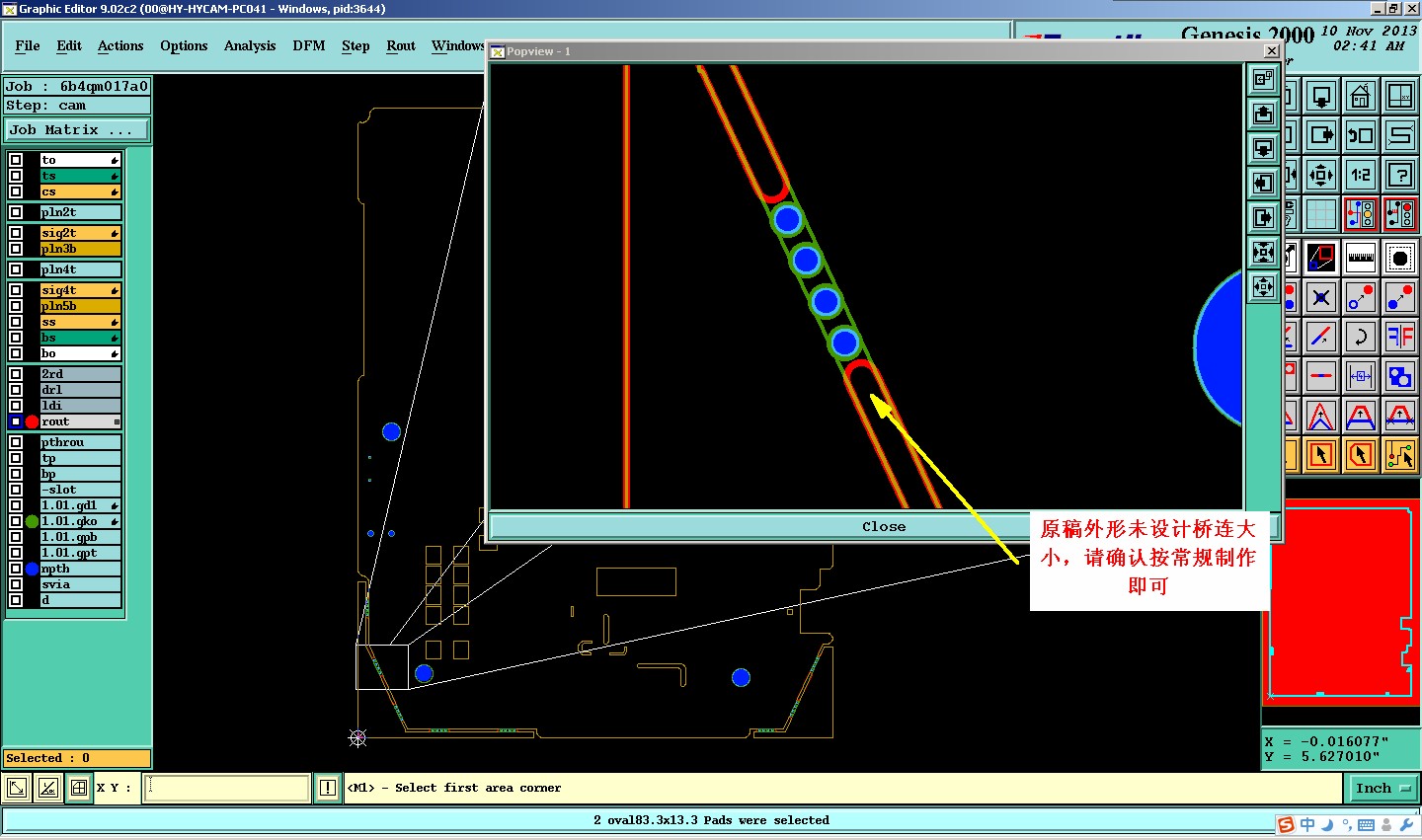Image resolution: width=1422 pixels, height=840 pixels.
Task: Click the delete feature X icon
Action: coord(1321,296)
